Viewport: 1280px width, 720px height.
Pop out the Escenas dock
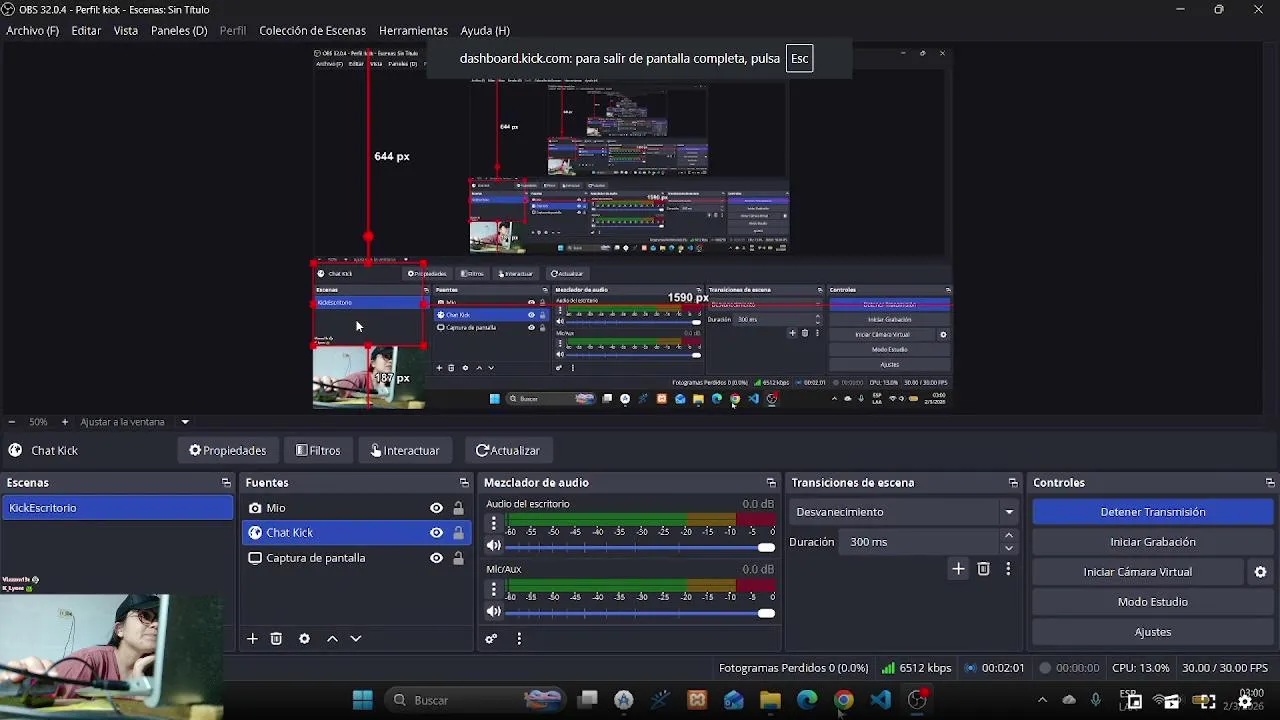point(226,483)
